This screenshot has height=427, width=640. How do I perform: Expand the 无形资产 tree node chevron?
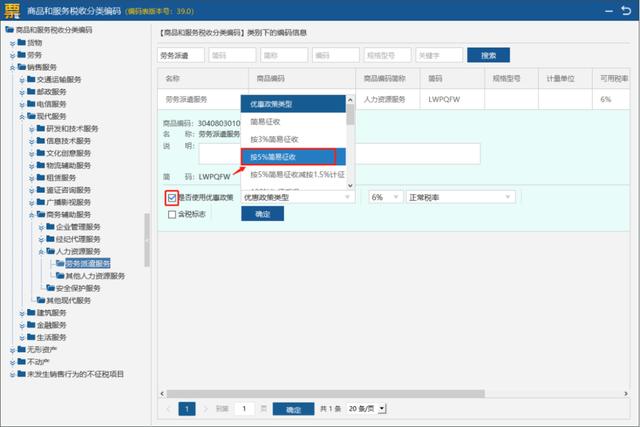[13, 350]
